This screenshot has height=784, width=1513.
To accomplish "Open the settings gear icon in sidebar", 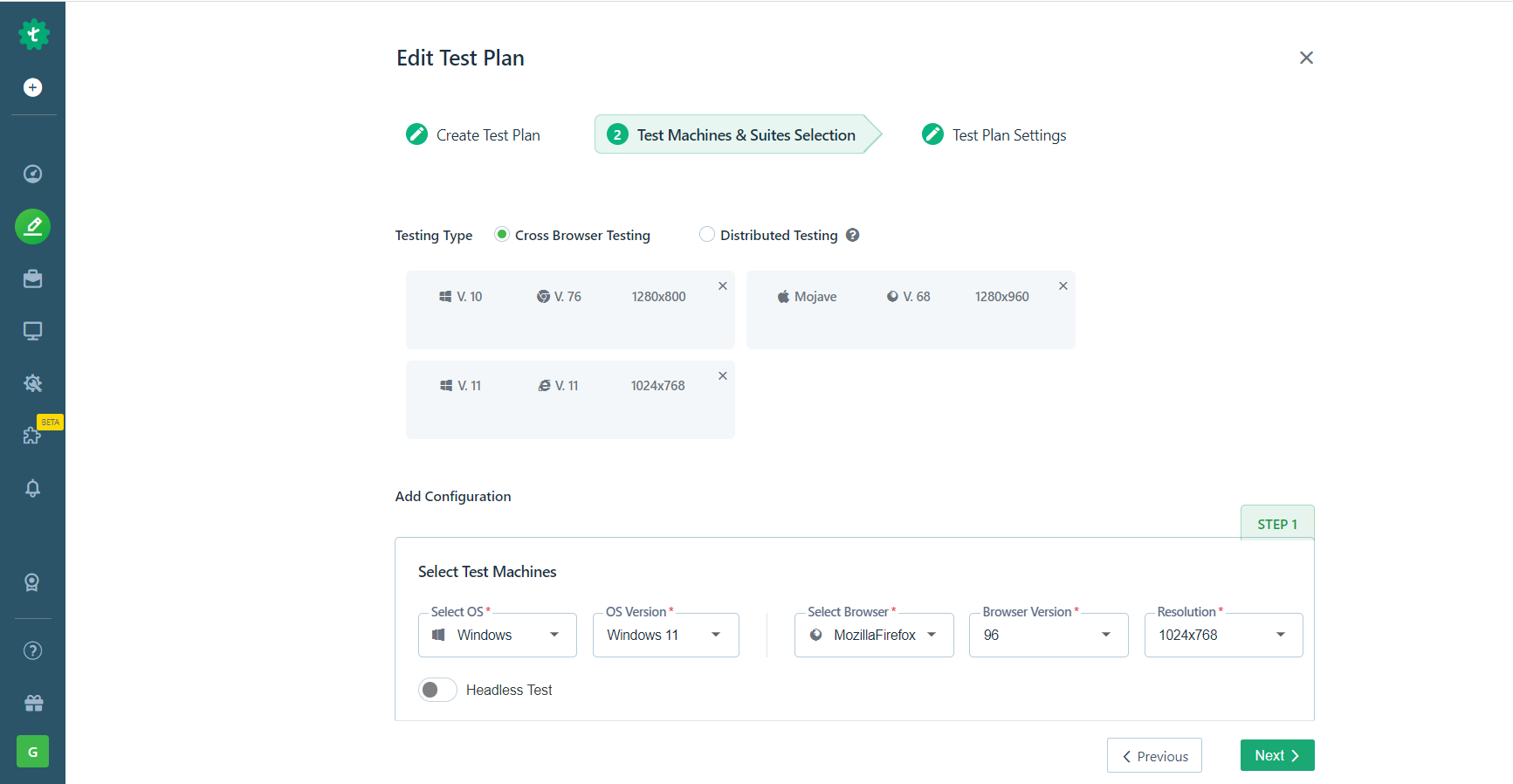I will pyautogui.click(x=32, y=383).
